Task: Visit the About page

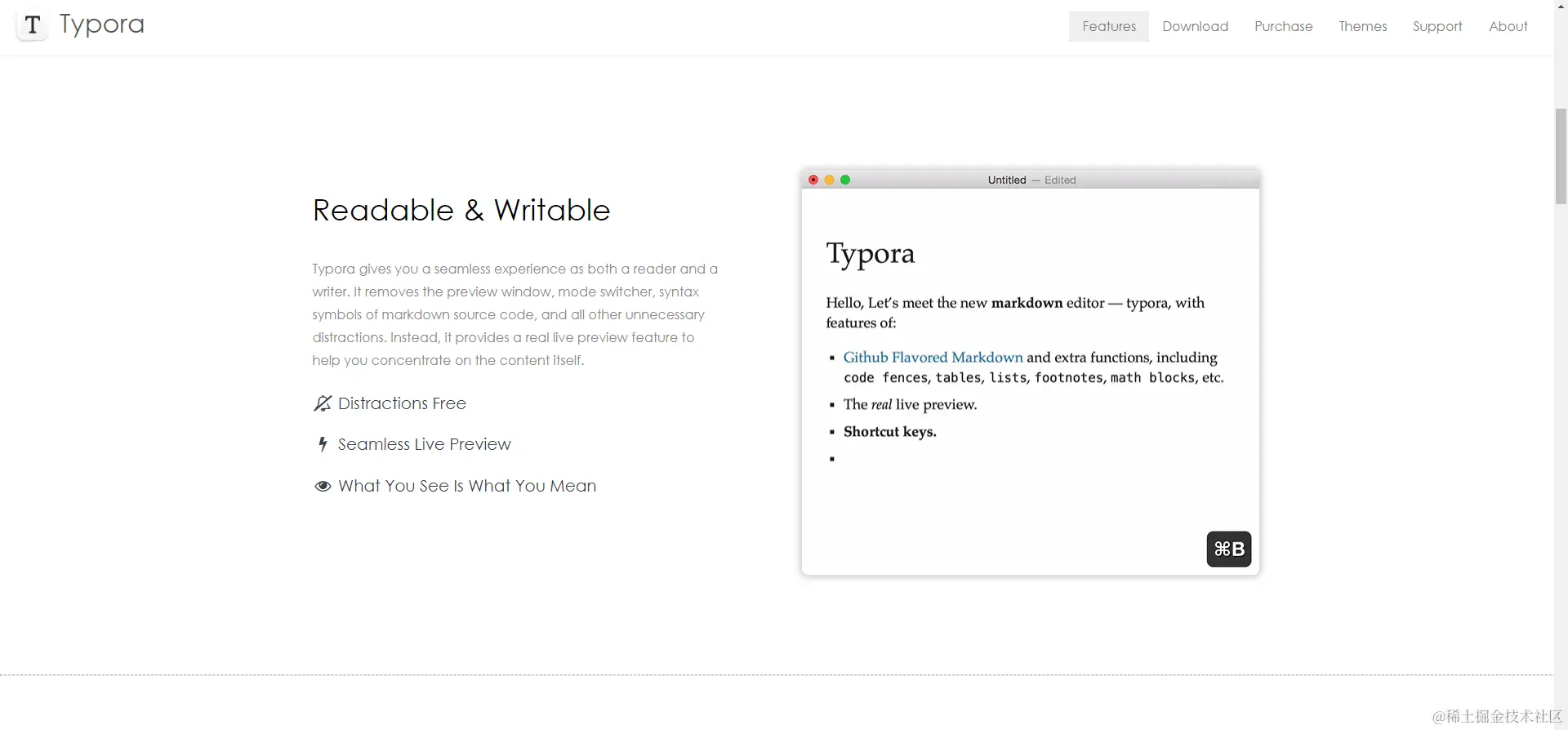Action: pos(1508,26)
